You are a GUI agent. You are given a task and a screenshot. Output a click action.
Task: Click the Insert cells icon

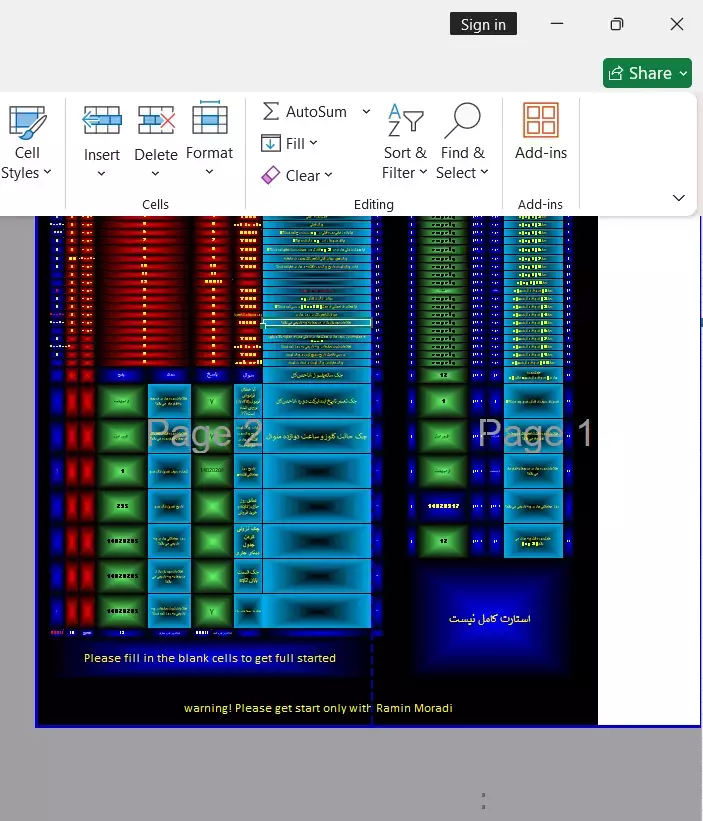coord(101,120)
